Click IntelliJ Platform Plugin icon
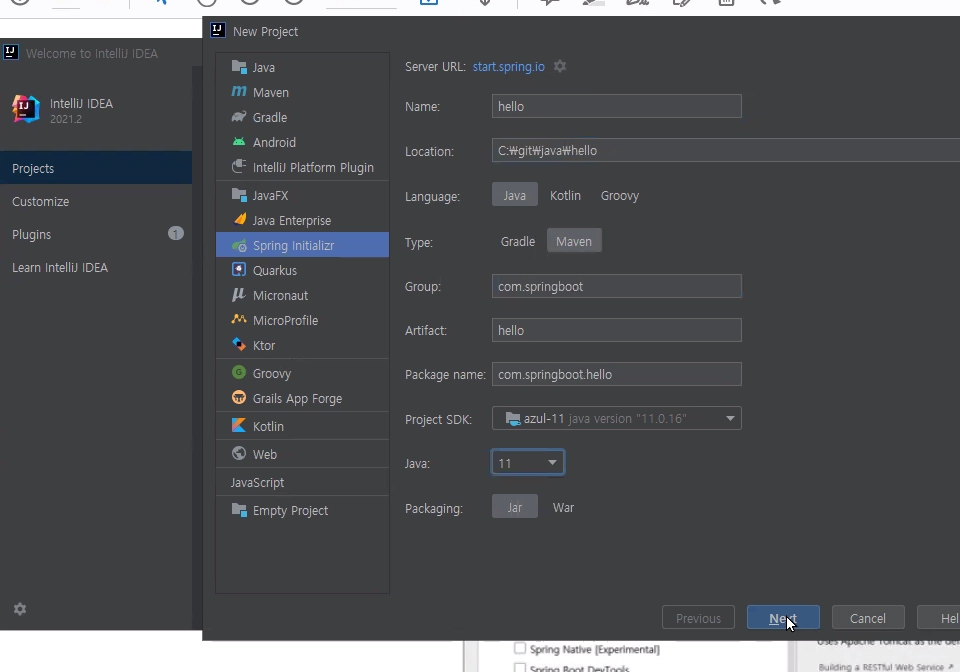960x672 pixels. click(239, 166)
